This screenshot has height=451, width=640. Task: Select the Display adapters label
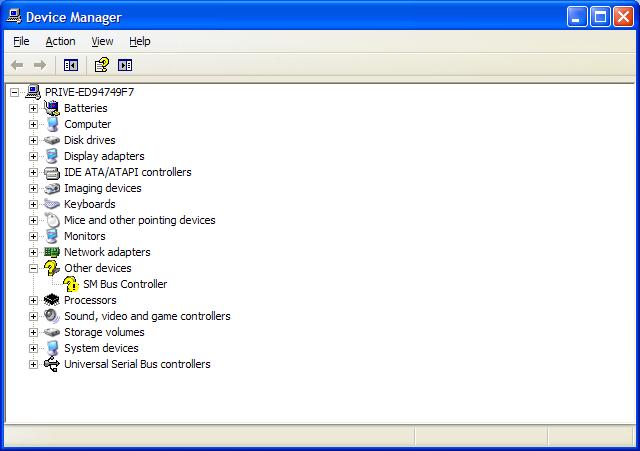(104, 156)
